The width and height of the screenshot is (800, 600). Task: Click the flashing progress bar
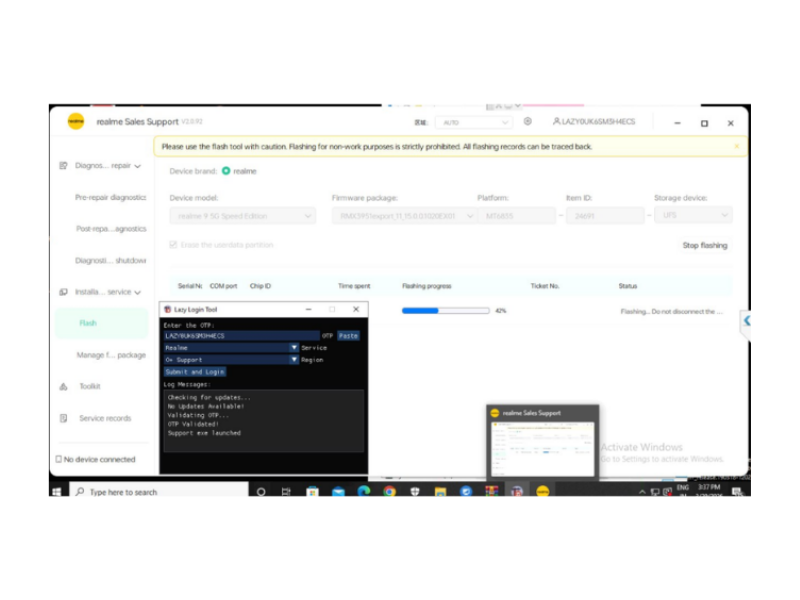[x=445, y=310]
